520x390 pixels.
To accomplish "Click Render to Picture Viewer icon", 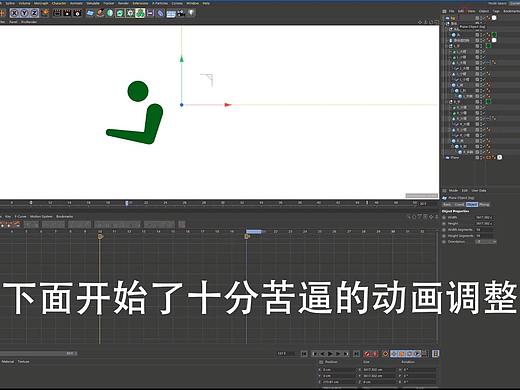I will 67,13.
